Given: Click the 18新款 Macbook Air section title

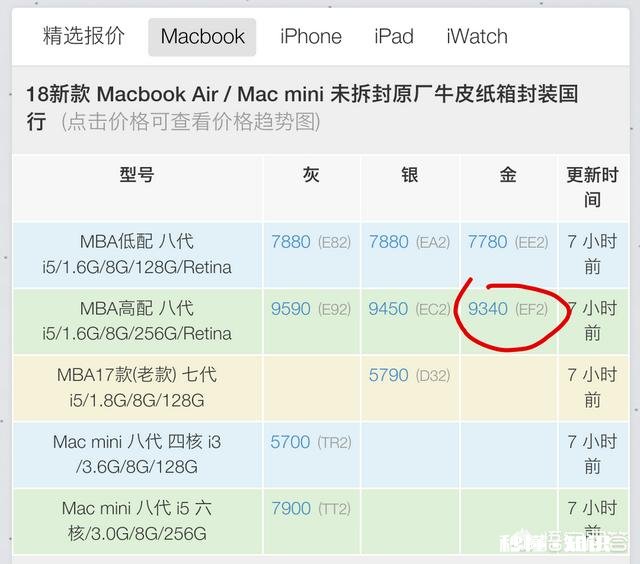Looking at the screenshot, I should (300, 96).
